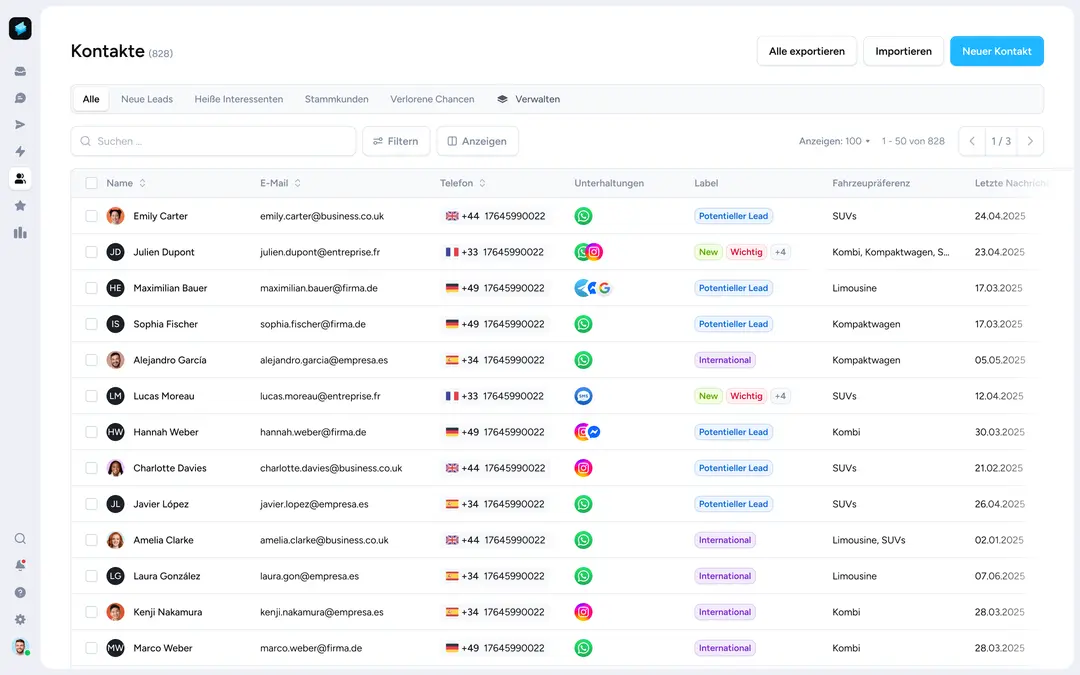Expand the +4 labels on Lucas Moreau
The image size is (1080, 675).
780,396
